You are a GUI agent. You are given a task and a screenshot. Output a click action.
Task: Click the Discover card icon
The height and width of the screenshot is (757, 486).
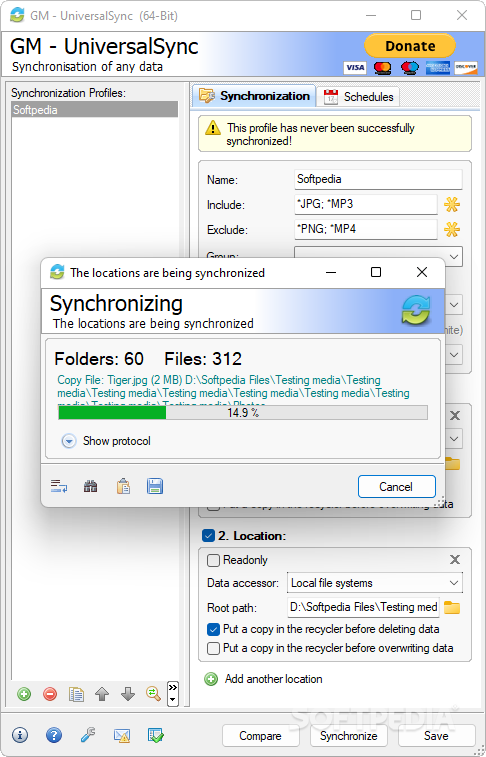click(466, 68)
